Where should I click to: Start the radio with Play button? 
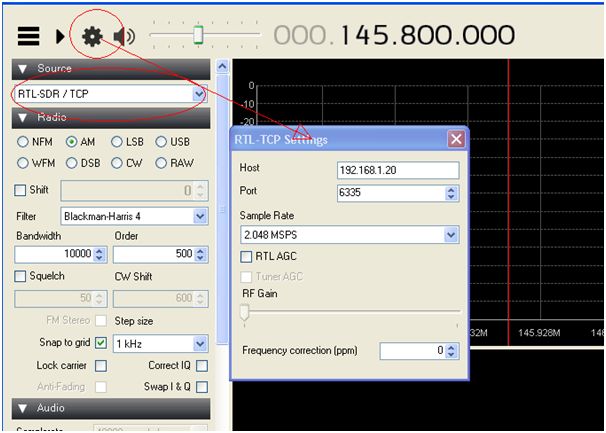coord(60,36)
